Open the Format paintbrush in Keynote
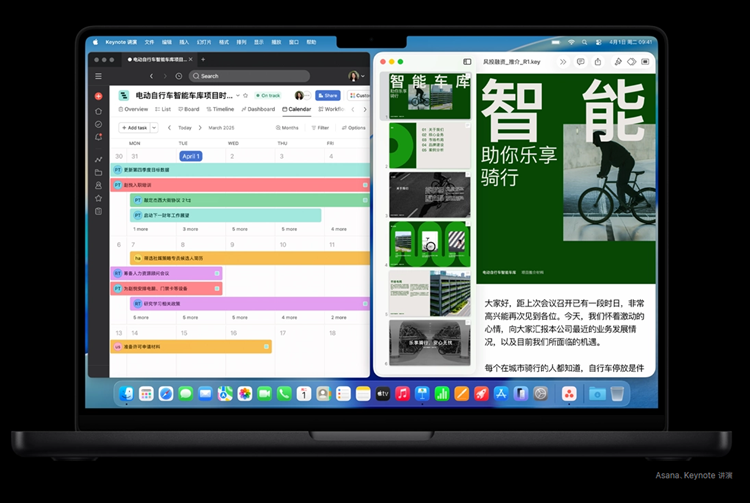Image resolution: width=750 pixels, height=503 pixels. click(618, 62)
